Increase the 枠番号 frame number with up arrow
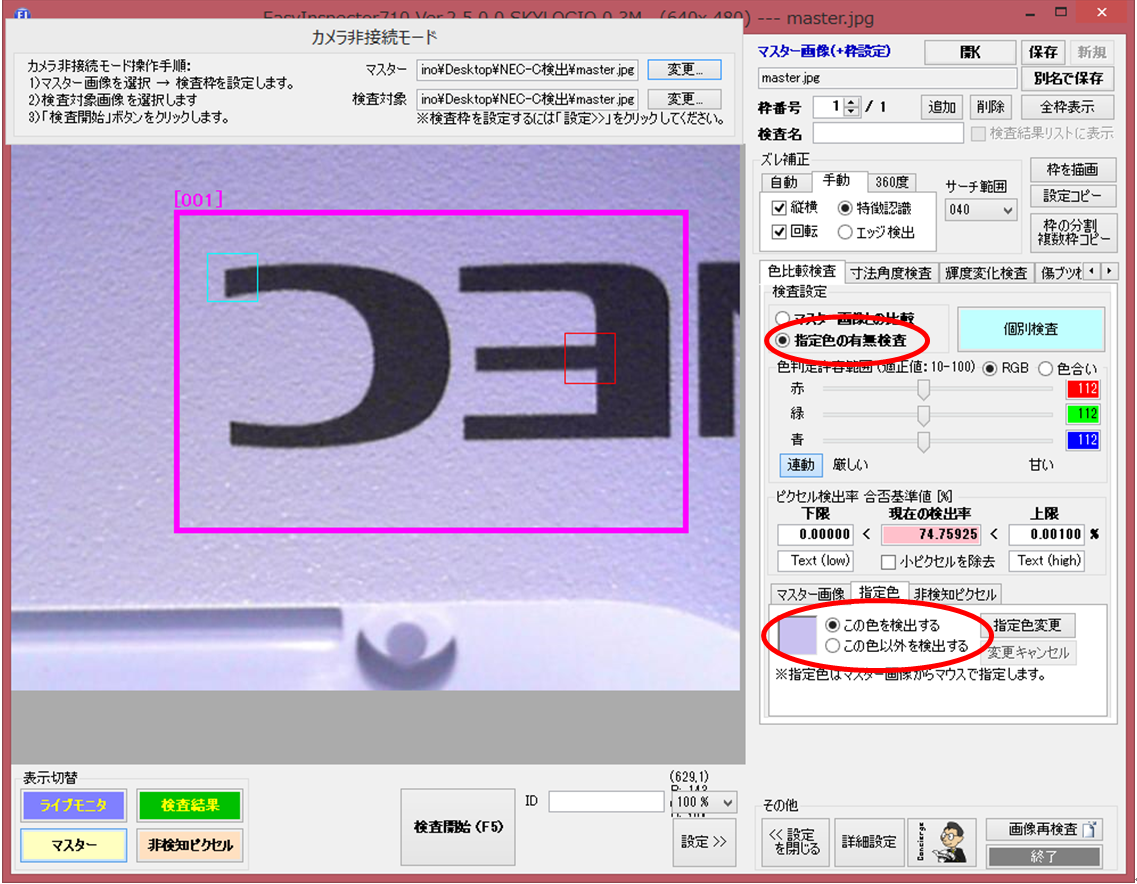 pos(852,102)
